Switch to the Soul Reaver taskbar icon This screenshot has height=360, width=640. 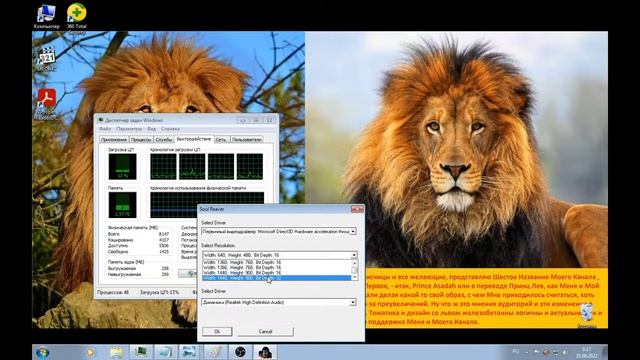click(265, 352)
